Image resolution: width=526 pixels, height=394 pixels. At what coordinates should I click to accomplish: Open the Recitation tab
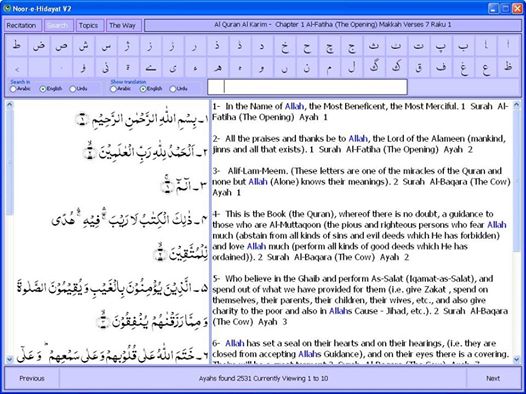(x=23, y=25)
